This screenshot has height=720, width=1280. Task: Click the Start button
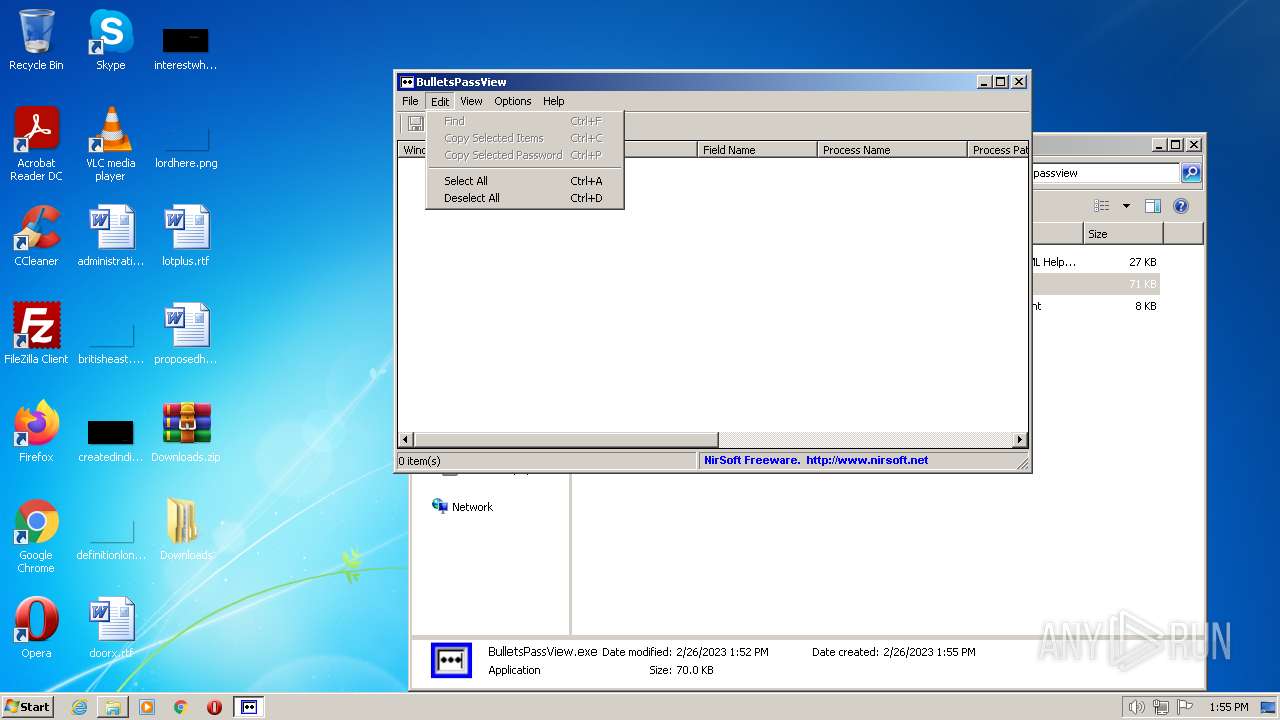pyautogui.click(x=28, y=706)
